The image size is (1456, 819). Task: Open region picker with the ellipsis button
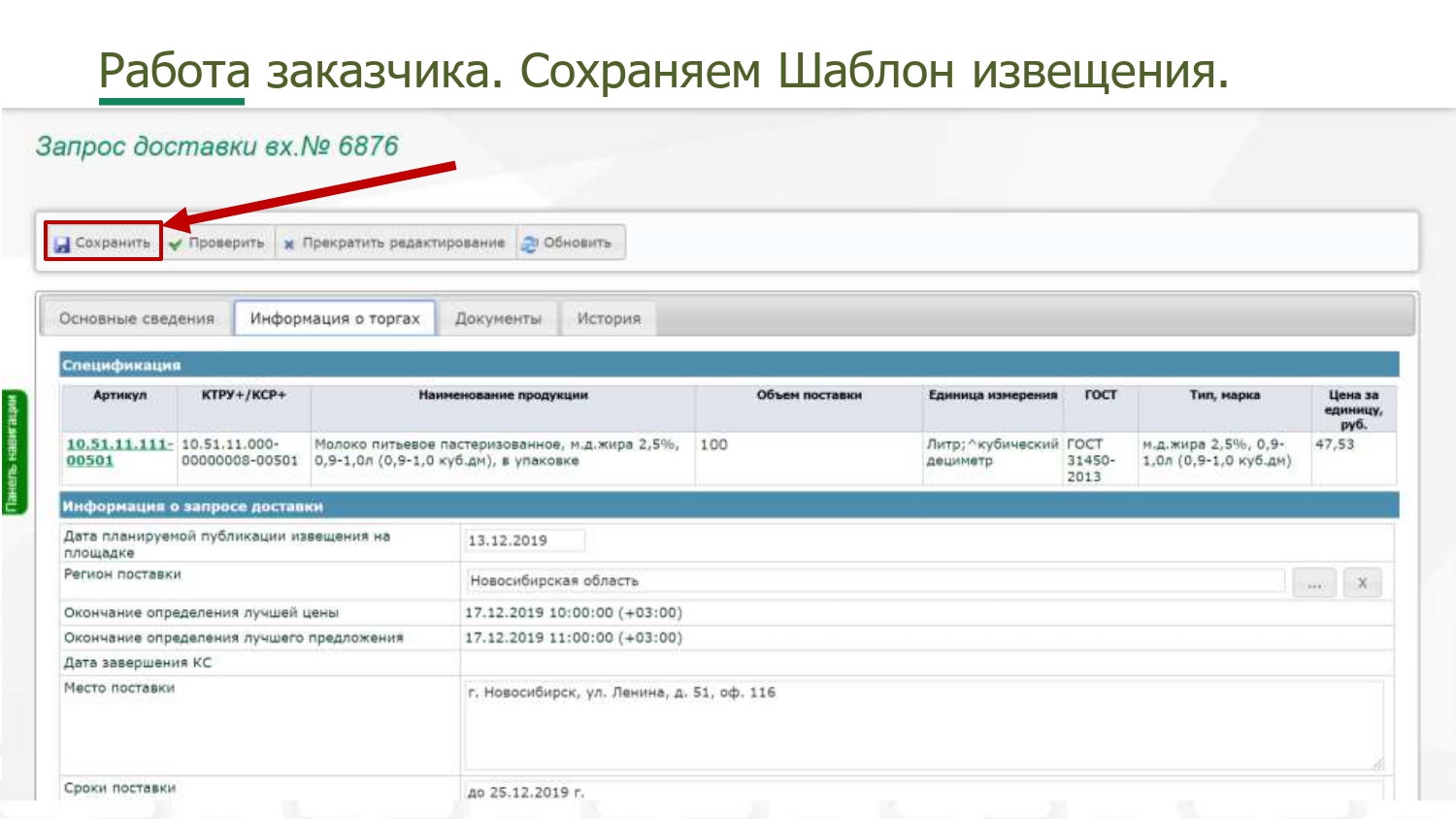1314,583
